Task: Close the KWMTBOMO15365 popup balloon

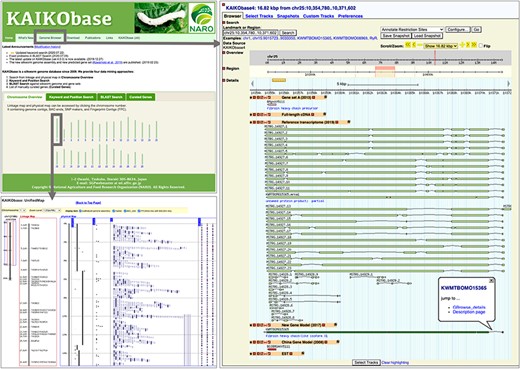Action: tap(491, 281)
